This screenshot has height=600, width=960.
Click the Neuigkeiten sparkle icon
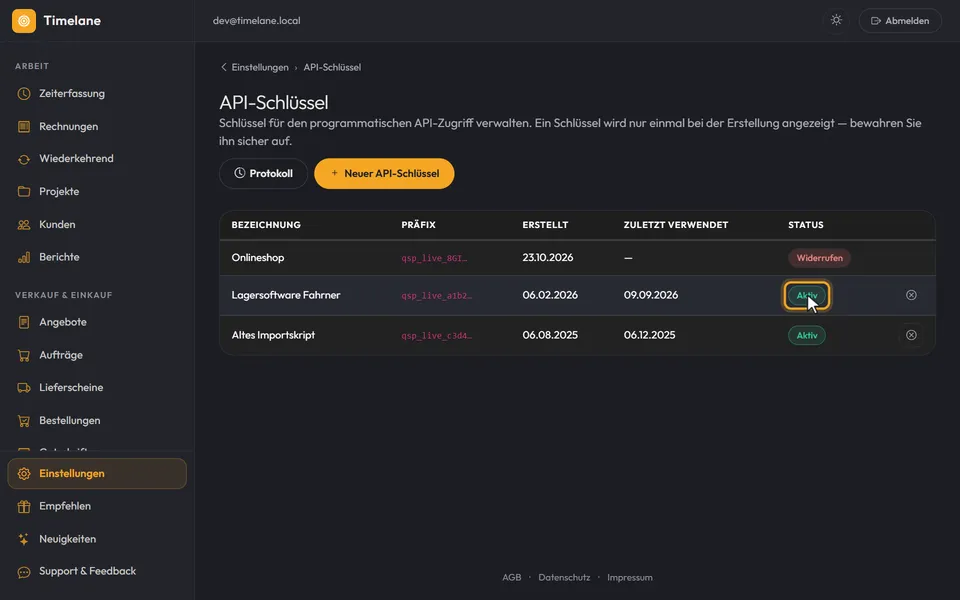(24, 539)
